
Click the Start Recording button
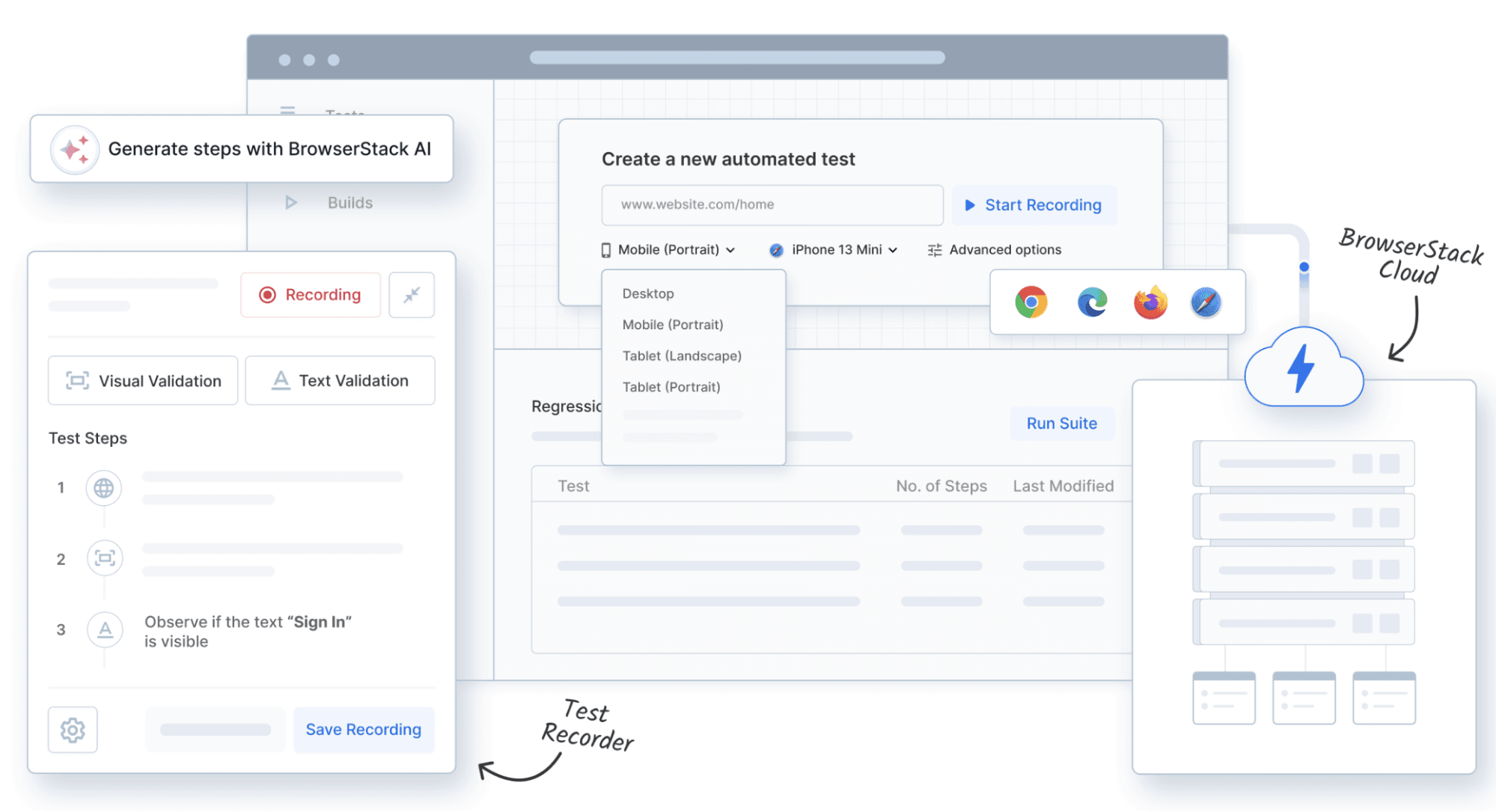pos(1034,205)
